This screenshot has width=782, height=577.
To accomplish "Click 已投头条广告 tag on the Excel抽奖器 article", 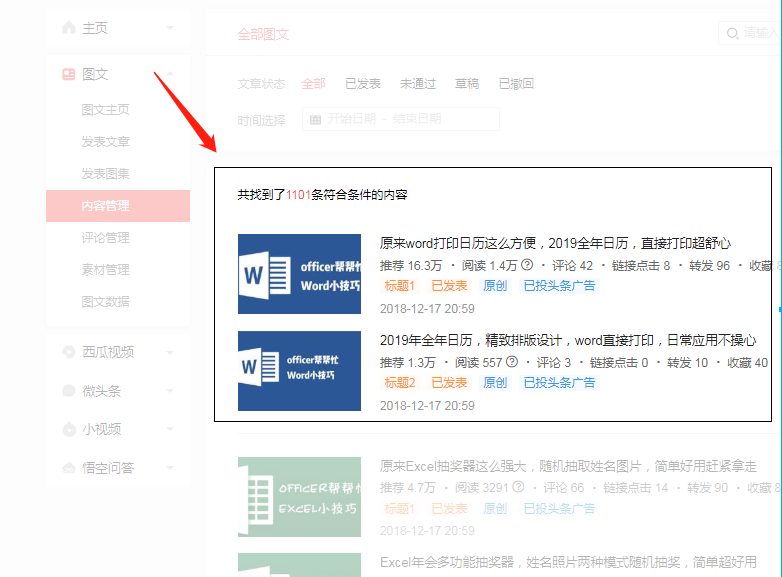I will click(x=560, y=509).
